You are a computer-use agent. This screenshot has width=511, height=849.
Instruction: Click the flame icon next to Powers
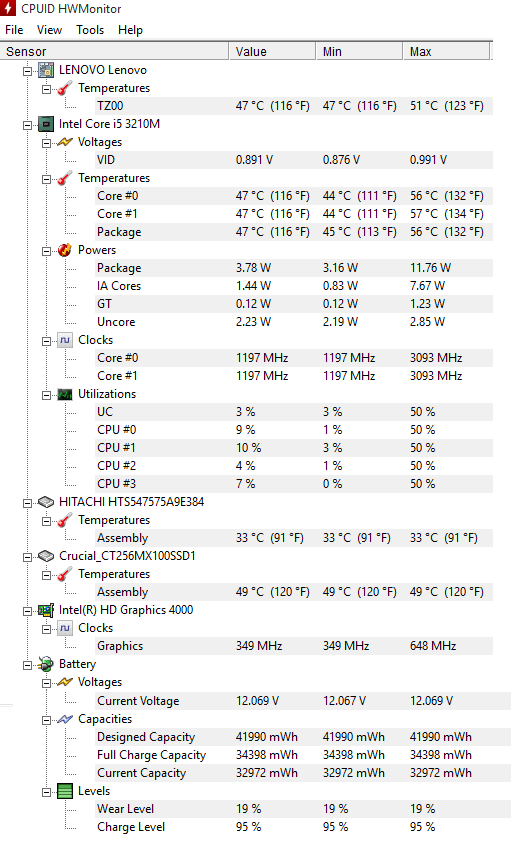tap(65, 250)
